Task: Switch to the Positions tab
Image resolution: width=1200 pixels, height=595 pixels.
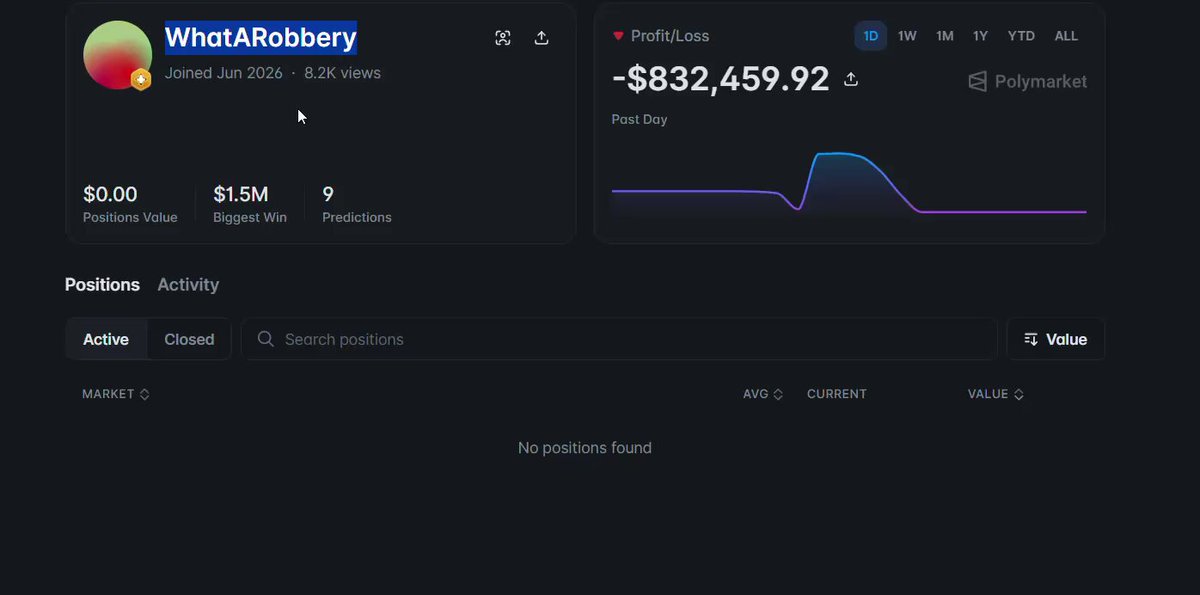Action: click(x=102, y=285)
